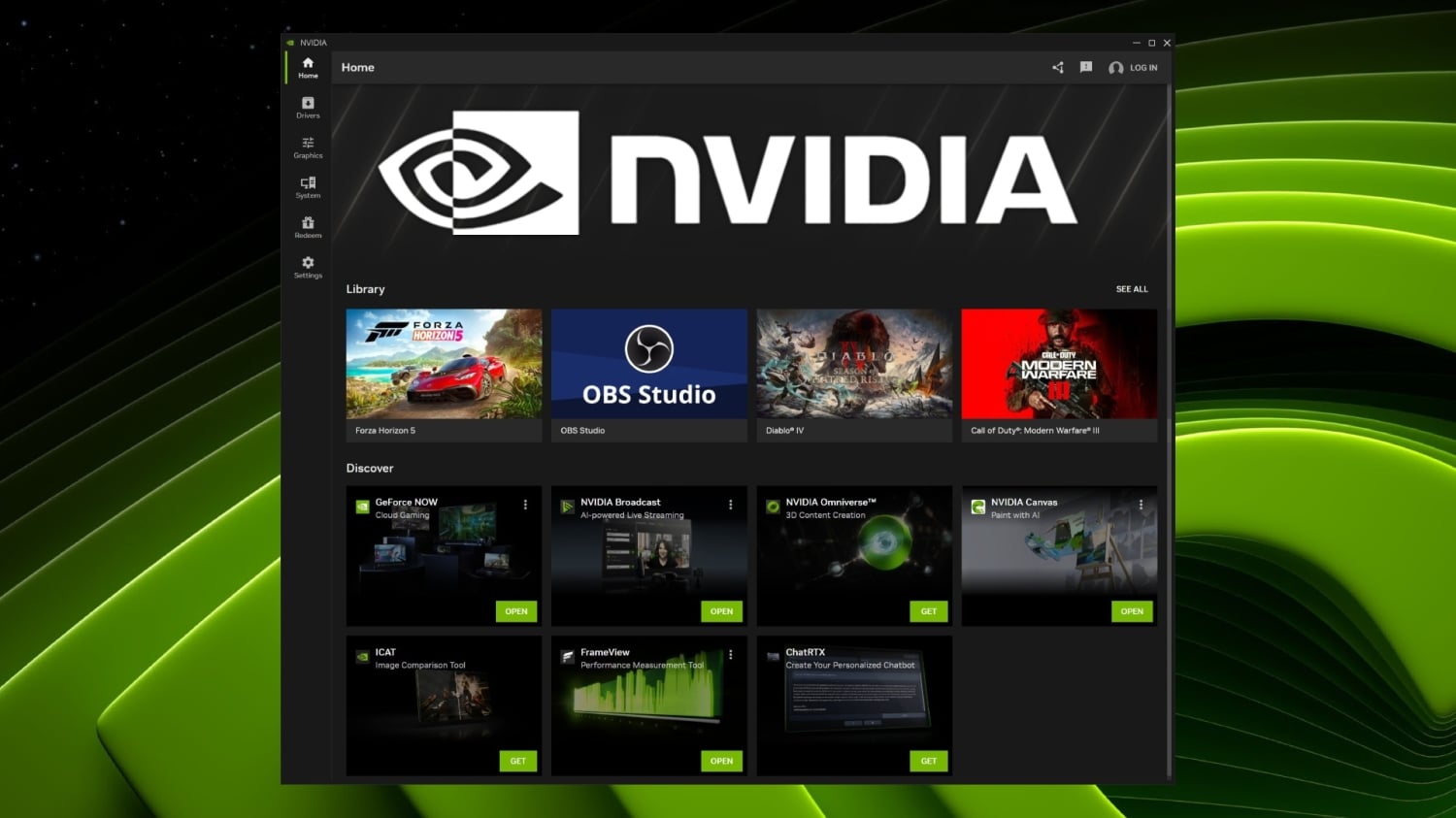This screenshot has height=818, width=1456.
Task: Click the LOG IN button
Action: [x=1134, y=68]
